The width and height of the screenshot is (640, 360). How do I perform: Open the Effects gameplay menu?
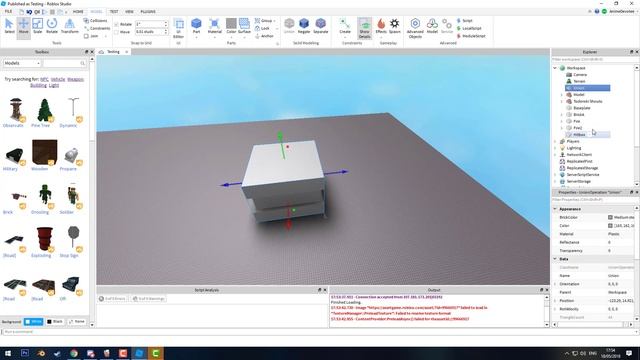(x=381, y=26)
